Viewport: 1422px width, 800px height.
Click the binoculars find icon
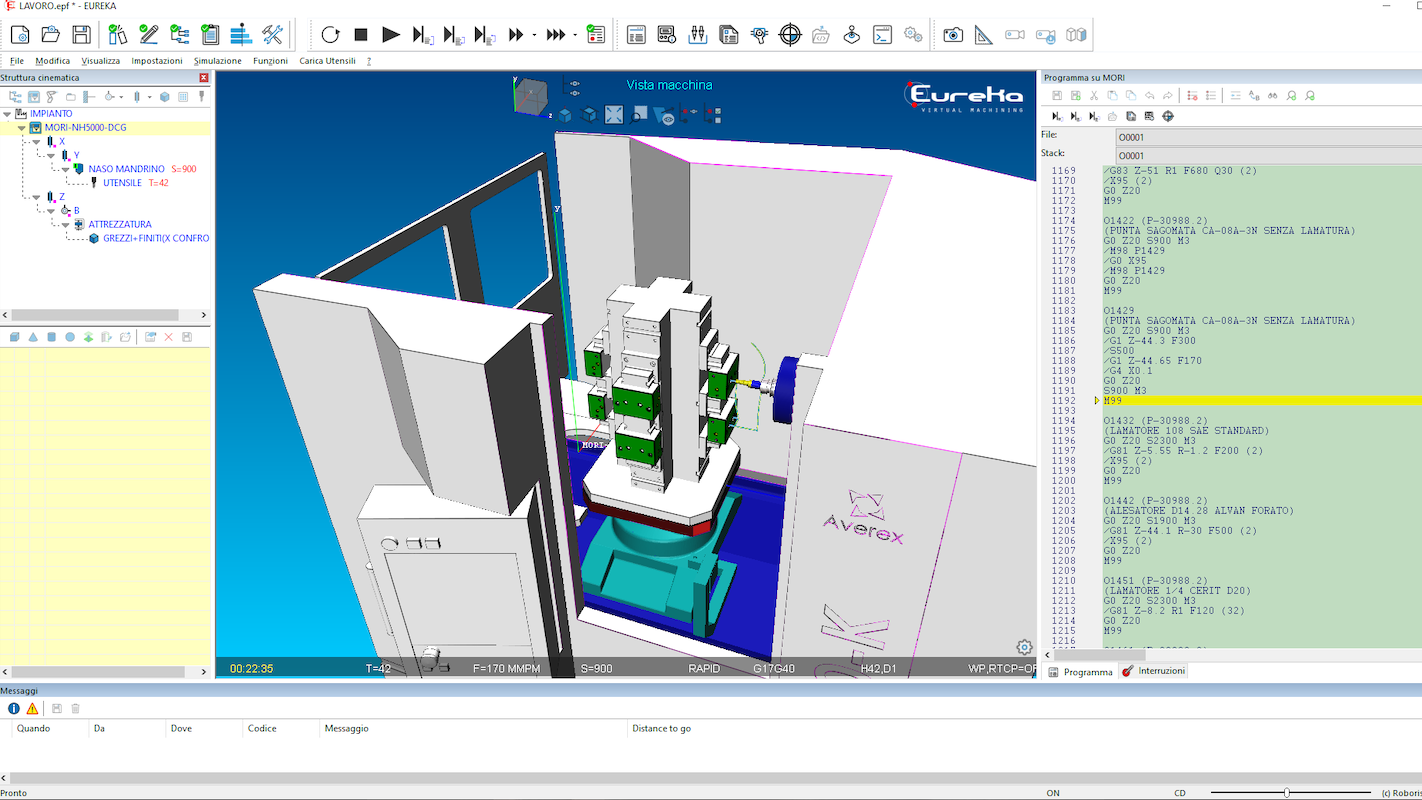[1272, 96]
